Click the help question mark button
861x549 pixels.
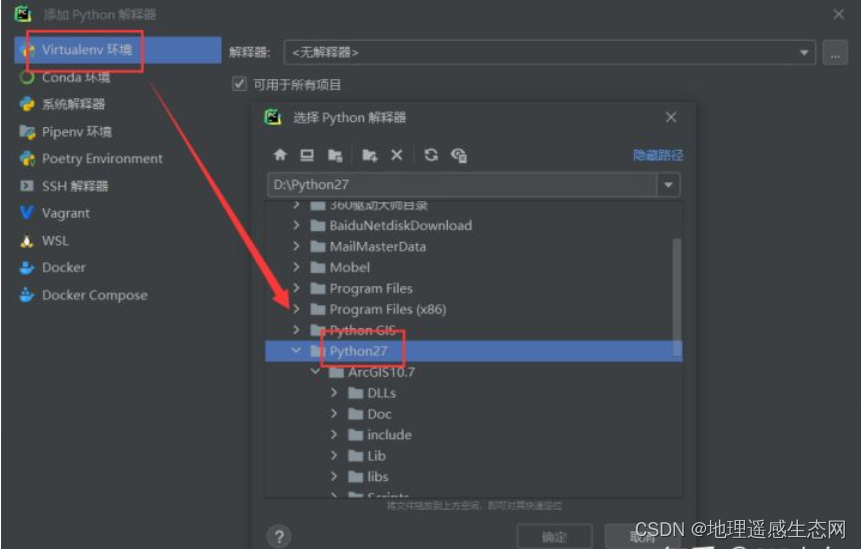coord(279,536)
